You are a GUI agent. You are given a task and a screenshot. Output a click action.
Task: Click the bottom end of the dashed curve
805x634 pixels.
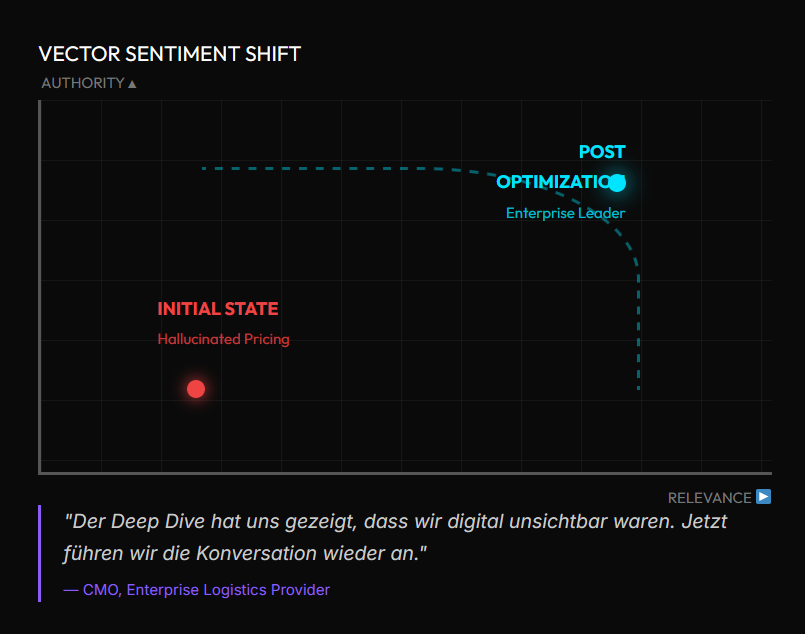pos(639,386)
